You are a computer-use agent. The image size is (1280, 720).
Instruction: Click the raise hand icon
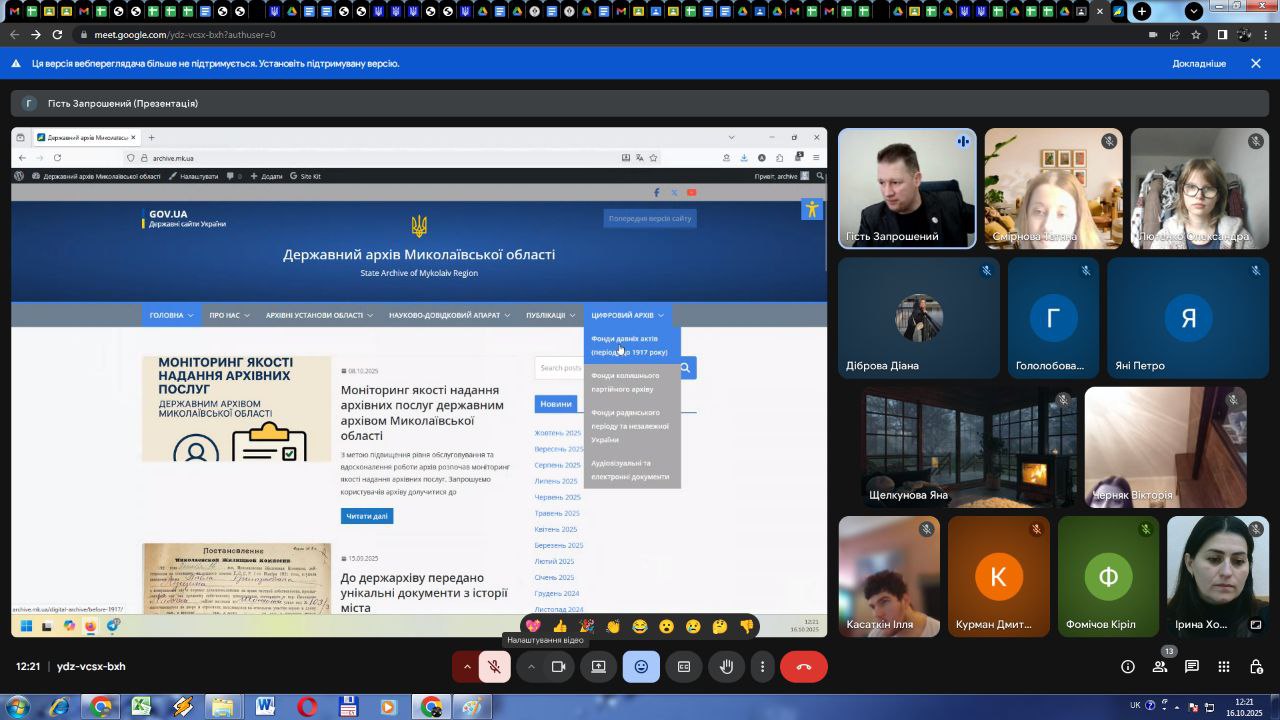[x=727, y=667]
